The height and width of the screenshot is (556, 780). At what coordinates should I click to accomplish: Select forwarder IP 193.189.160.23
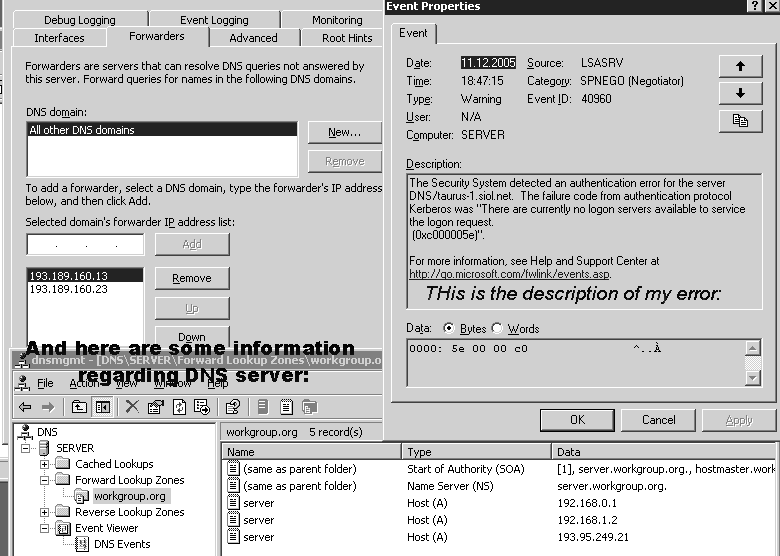pyautogui.click(x=86, y=289)
